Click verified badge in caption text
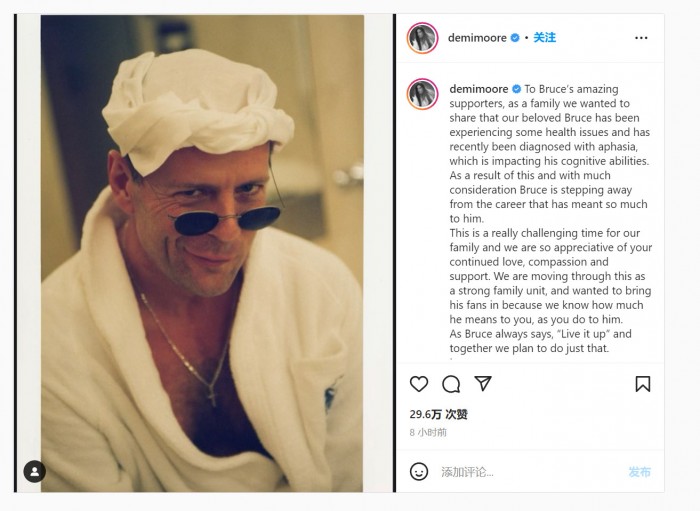Screen dimensions: 700x511 517,89
